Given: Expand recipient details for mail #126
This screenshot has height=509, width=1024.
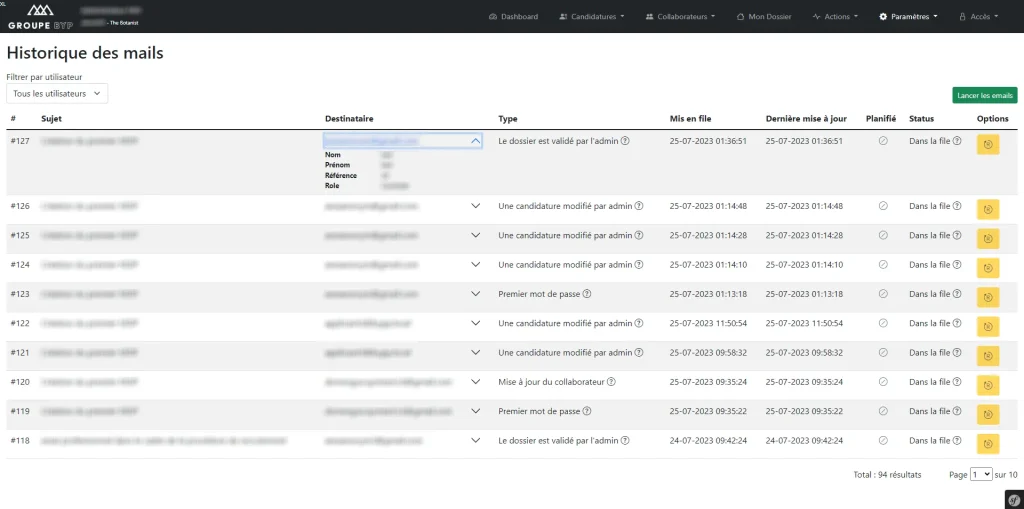Looking at the screenshot, I should (475, 206).
